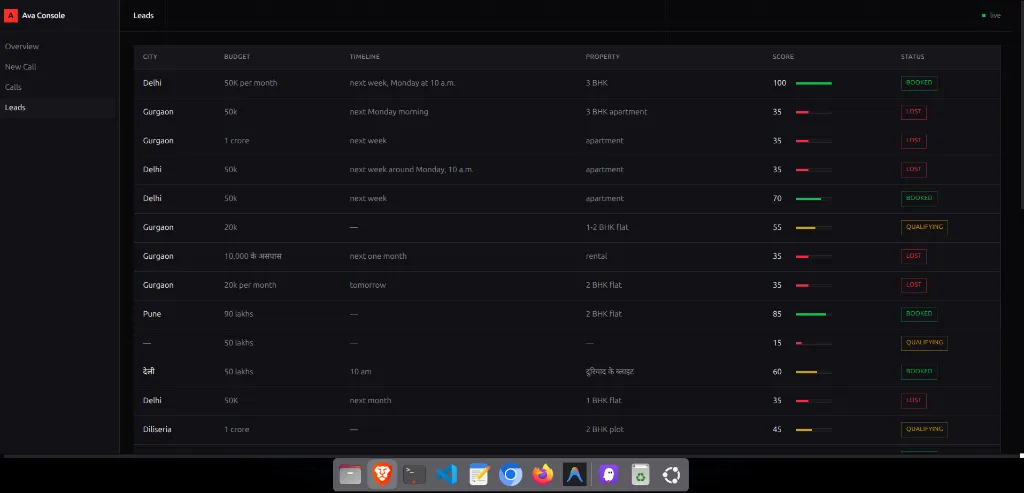1024x493 pixels.
Task: Select the '3 BHK apartment' property cell
Action: pyautogui.click(x=616, y=112)
